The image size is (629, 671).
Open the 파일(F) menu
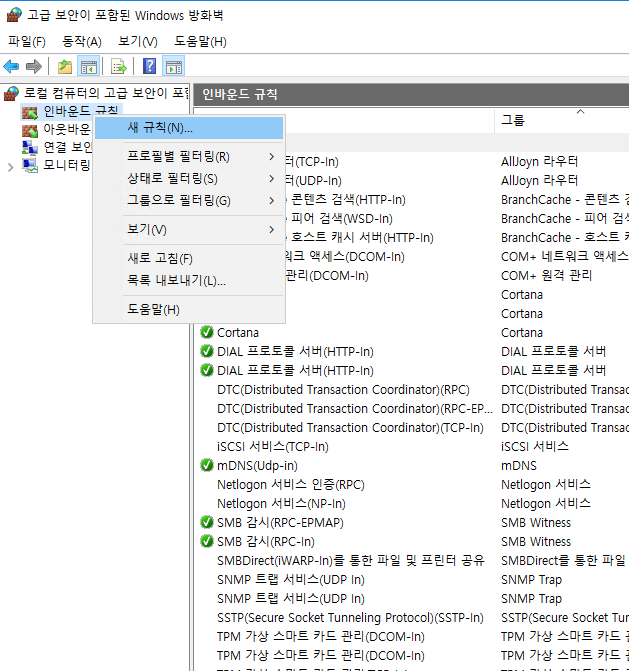[x=27, y=42]
